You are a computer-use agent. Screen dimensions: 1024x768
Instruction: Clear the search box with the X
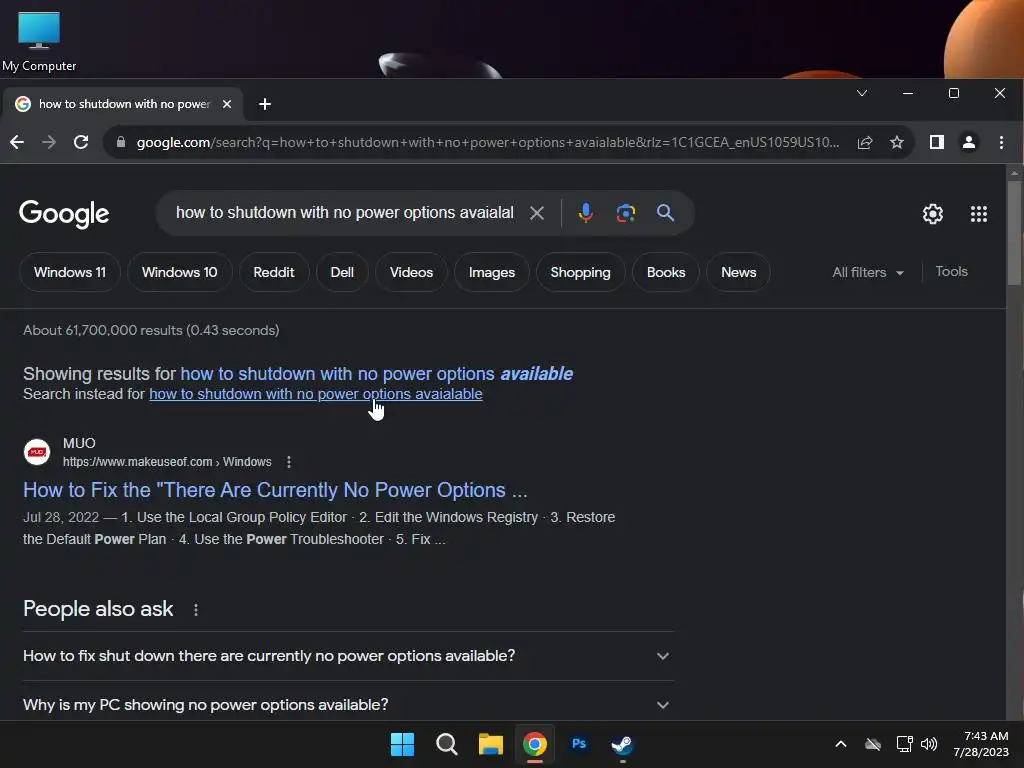click(x=537, y=213)
